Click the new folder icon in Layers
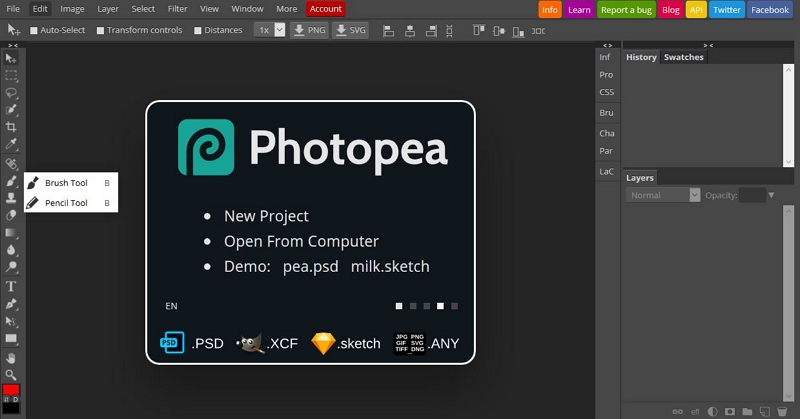Image resolution: width=800 pixels, height=419 pixels. click(x=747, y=411)
